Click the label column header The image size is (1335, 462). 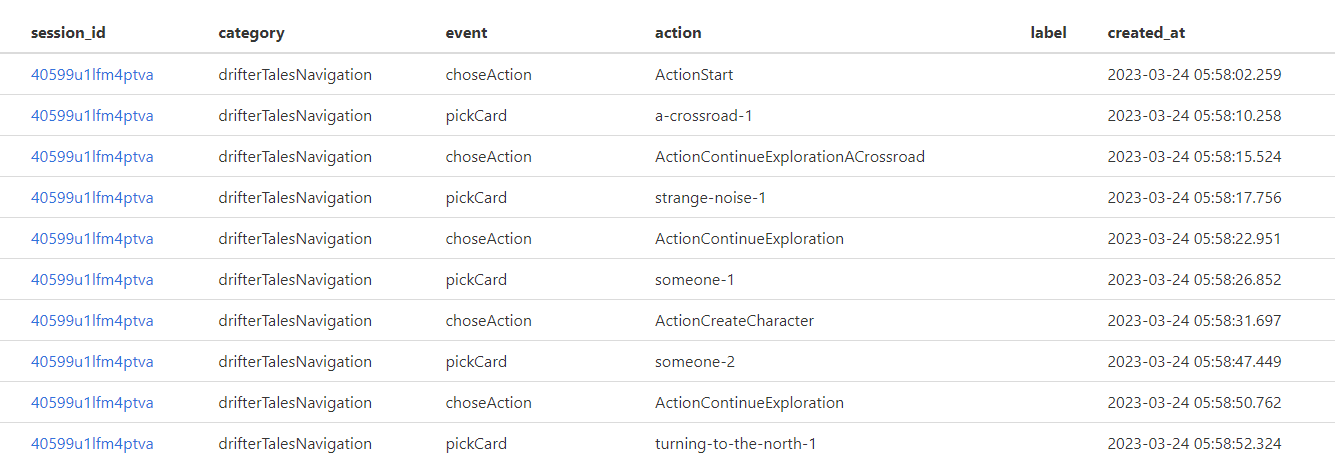[x=1049, y=32]
